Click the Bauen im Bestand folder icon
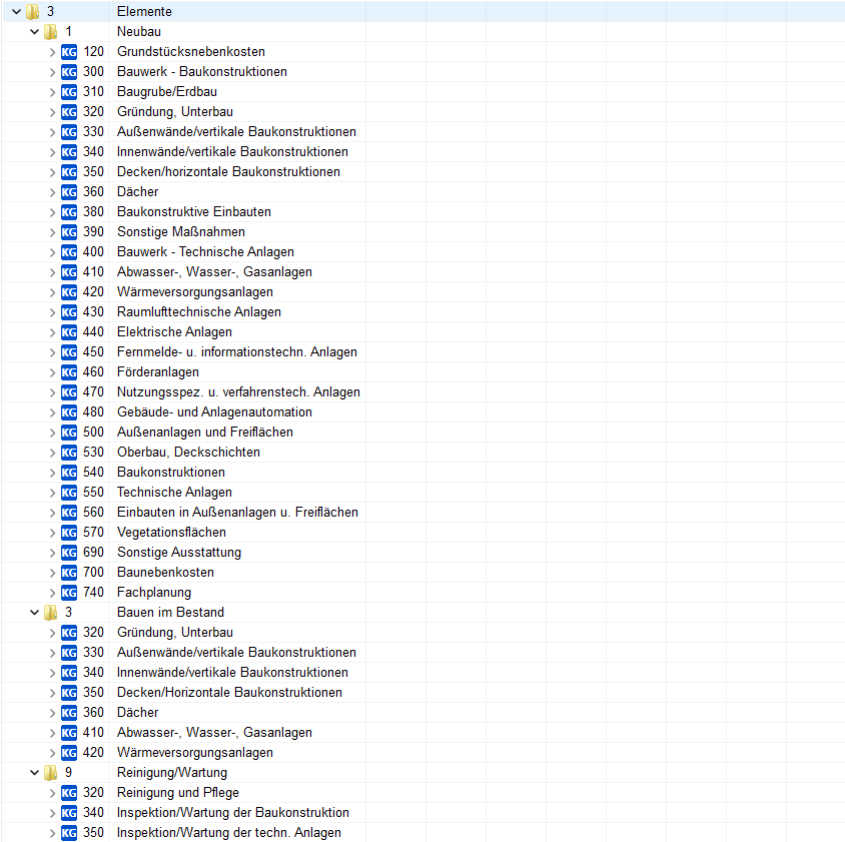This screenshot has height=842, width=845. tap(50, 612)
